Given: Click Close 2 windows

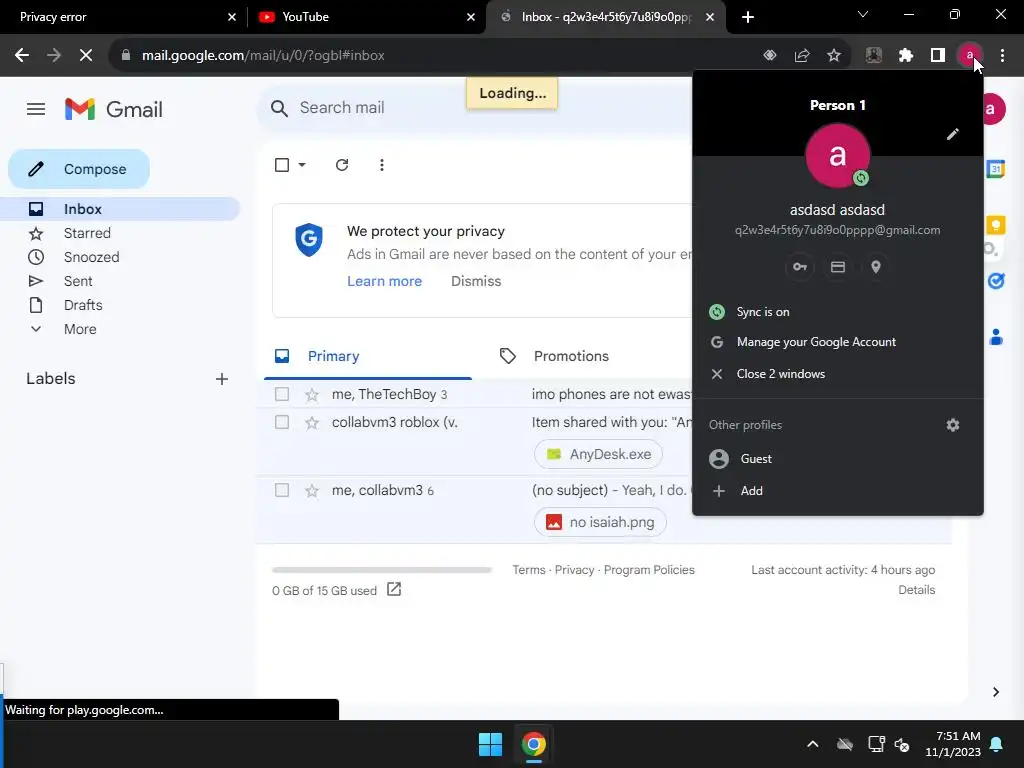Looking at the screenshot, I should coord(838,374).
